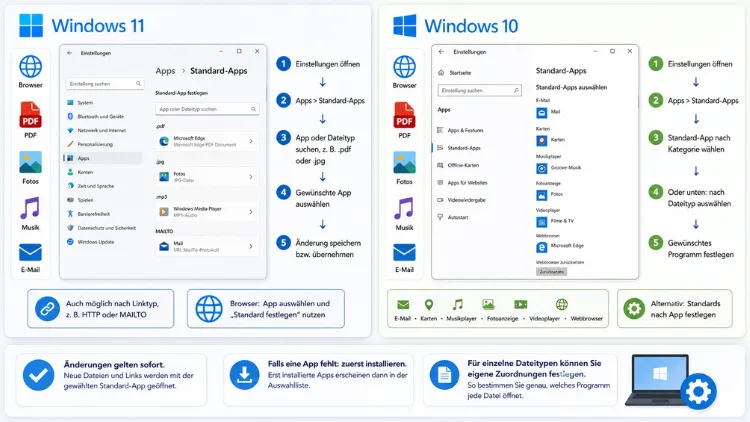Click the E-Mail envelope icon in the Windows 11 panel
Viewport: 750px width, 422px height.
point(30,252)
